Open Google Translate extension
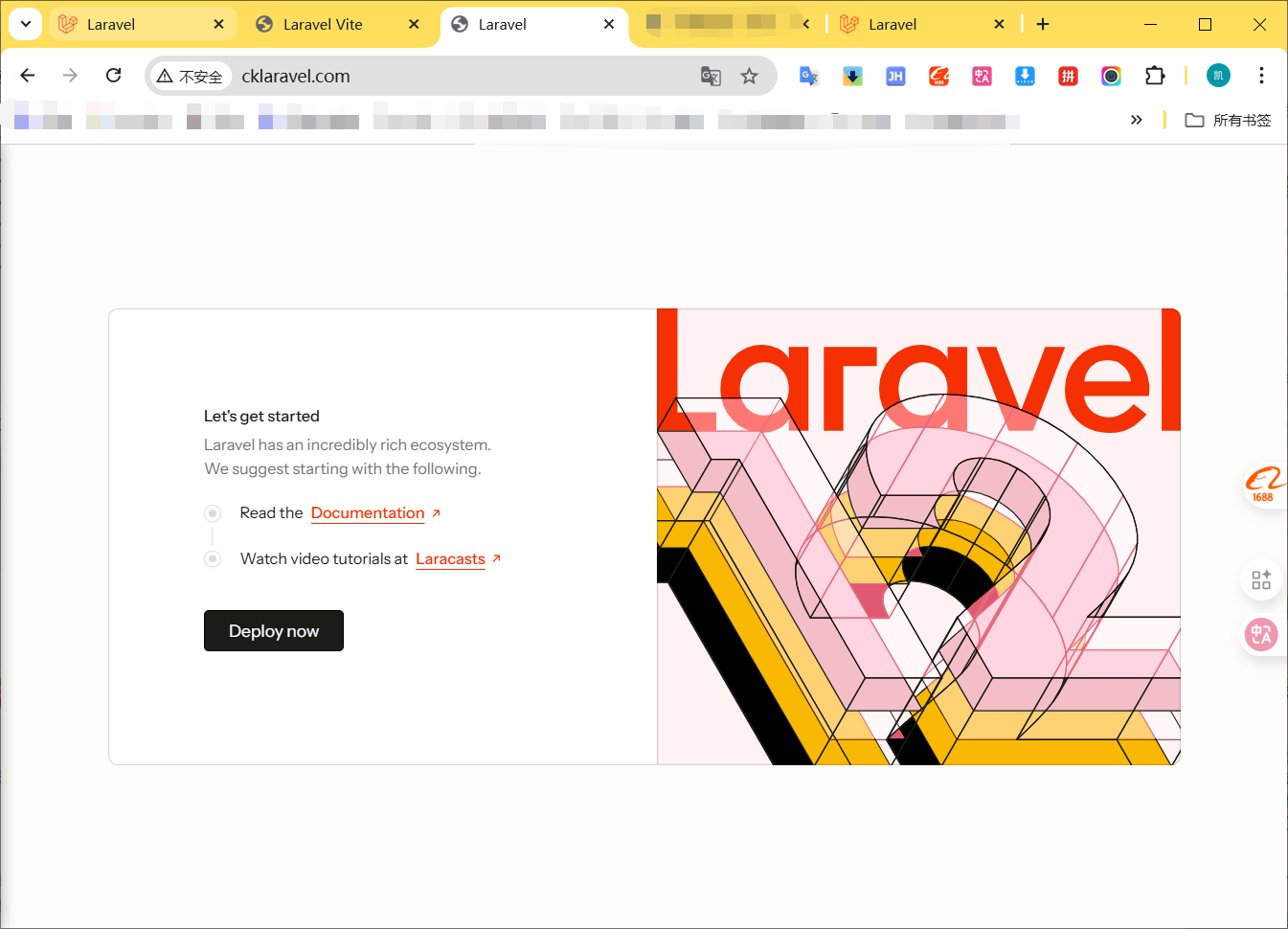Screen dimensions: 1288x929 coord(809,76)
